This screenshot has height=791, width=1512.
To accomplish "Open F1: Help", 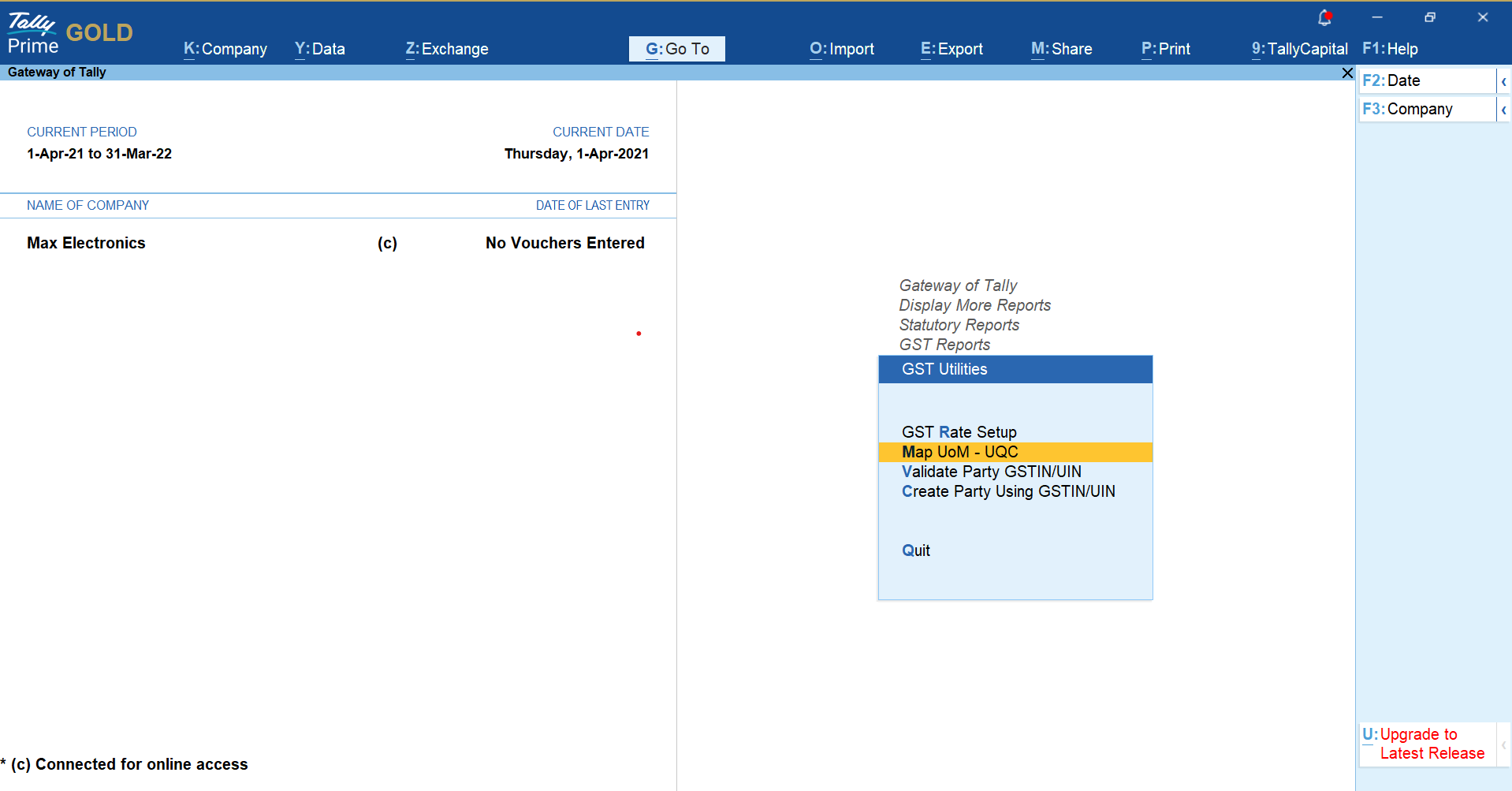I will coord(1390,49).
